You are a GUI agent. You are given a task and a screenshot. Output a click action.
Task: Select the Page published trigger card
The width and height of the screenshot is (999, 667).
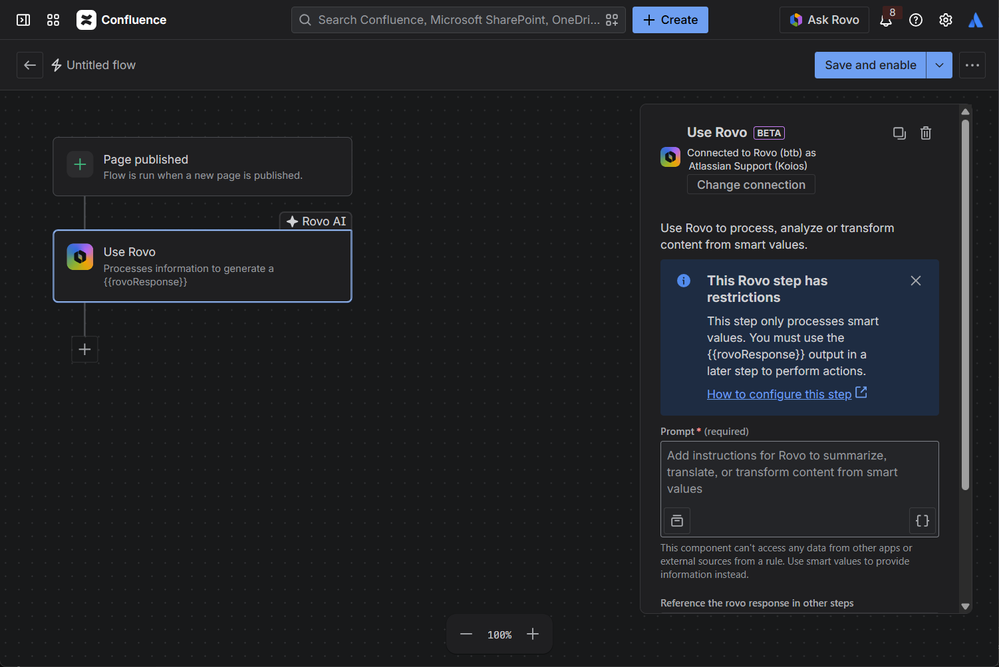click(203, 166)
